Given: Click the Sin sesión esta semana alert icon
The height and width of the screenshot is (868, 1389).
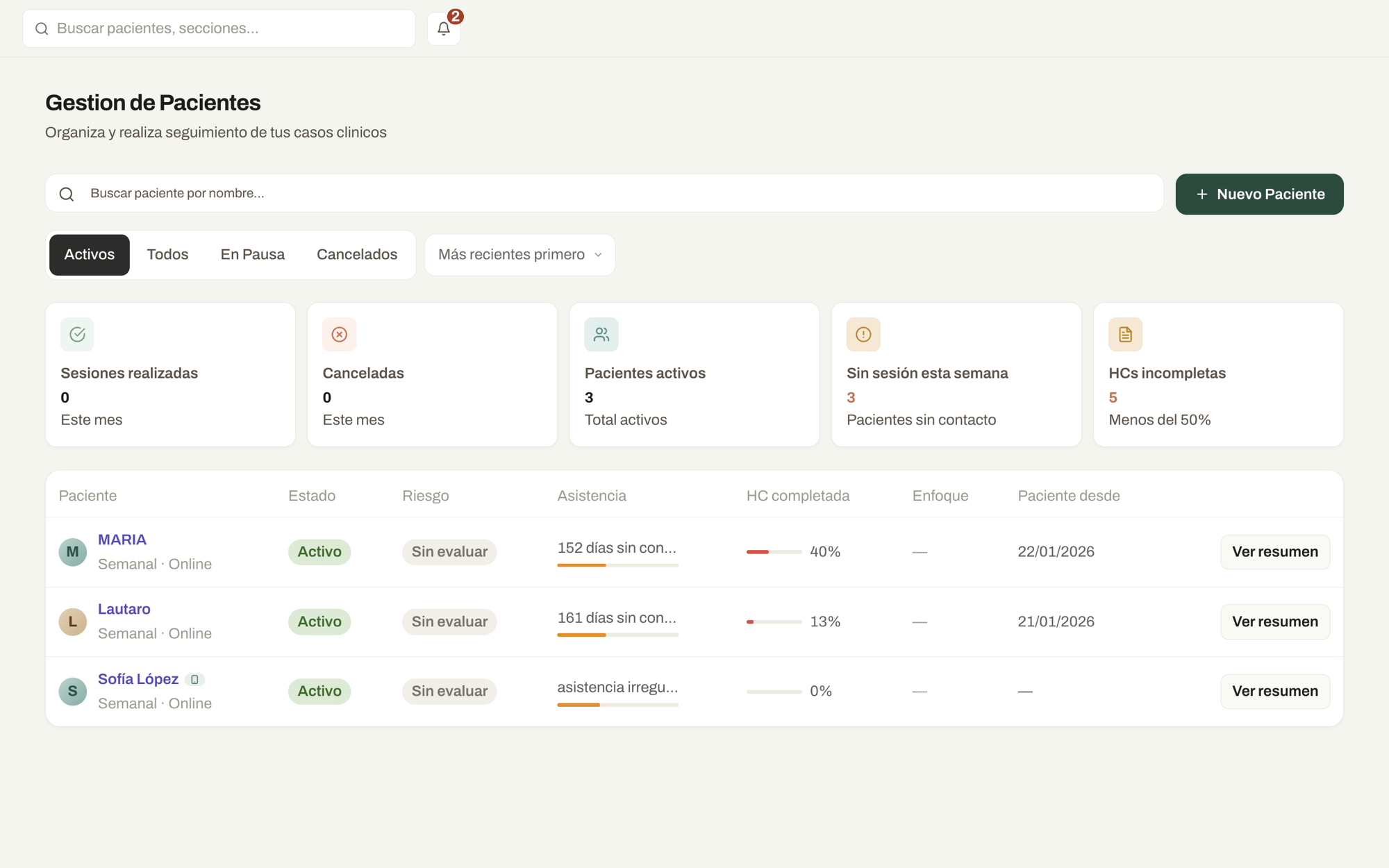Looking at the screenshot, I should coord(863,335).
